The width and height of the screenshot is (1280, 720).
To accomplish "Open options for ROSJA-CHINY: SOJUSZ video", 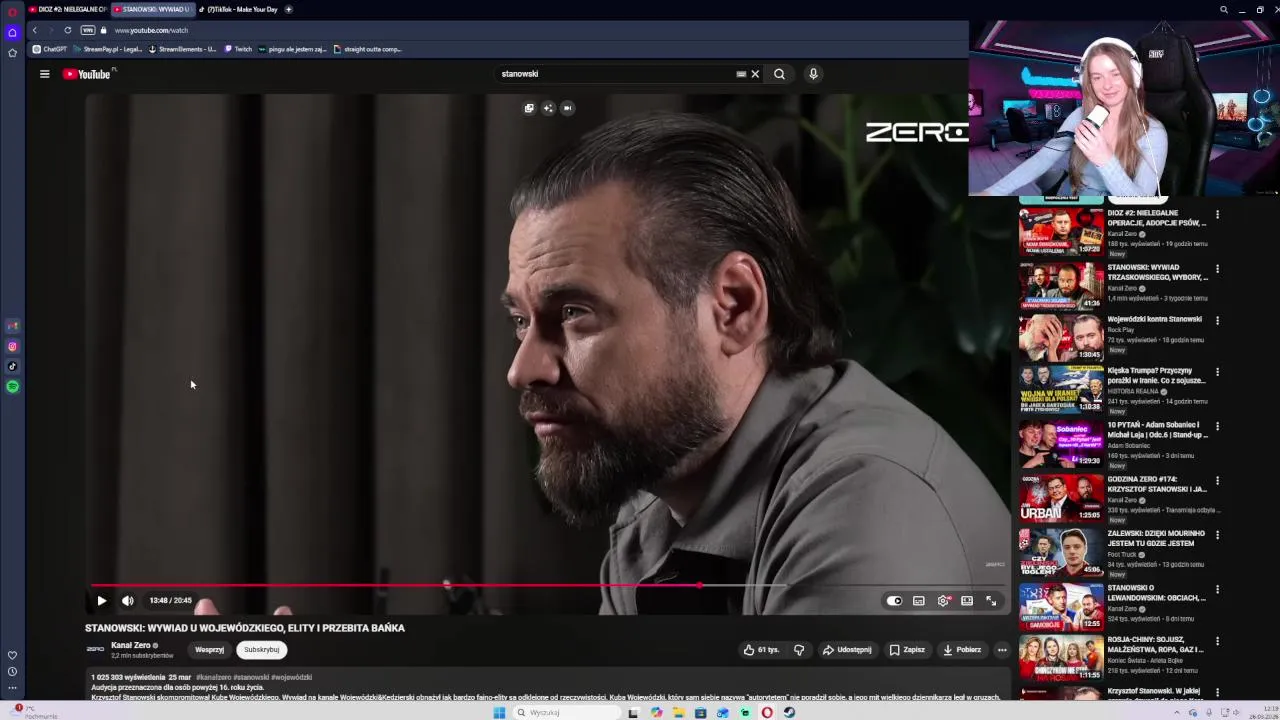I will pos(1217,642).
